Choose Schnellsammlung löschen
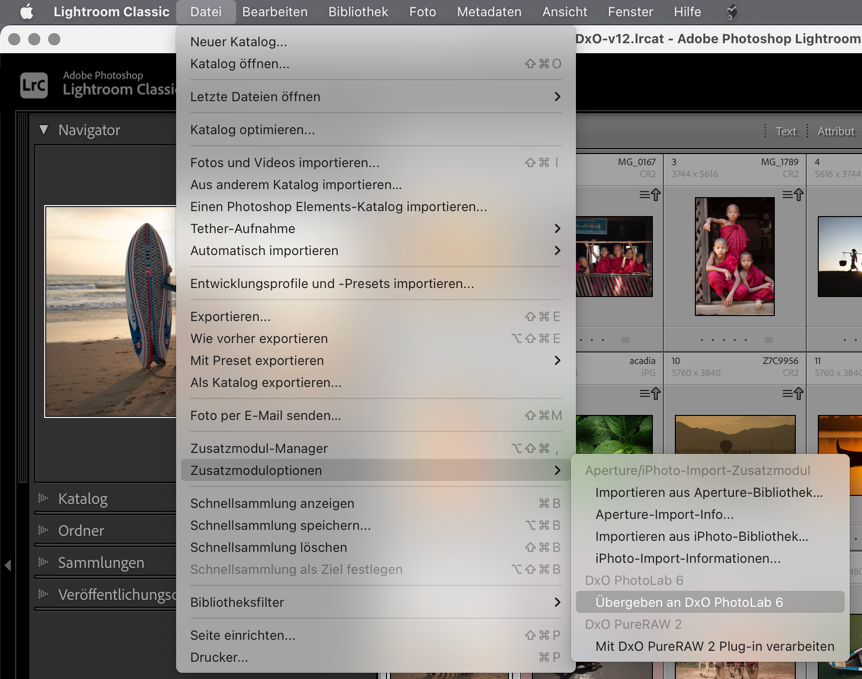The image size is (862, 679). [375, 548]
